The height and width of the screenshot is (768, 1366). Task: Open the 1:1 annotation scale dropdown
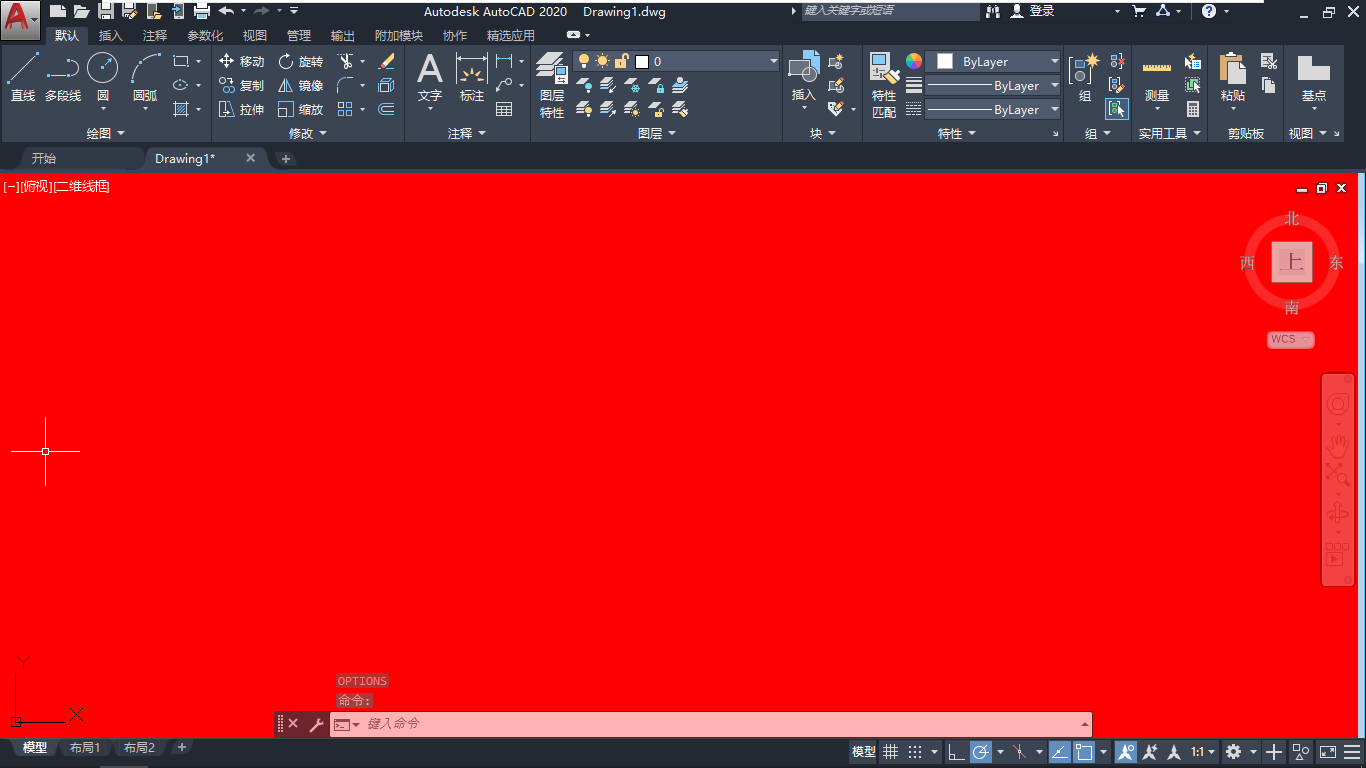1203,751
